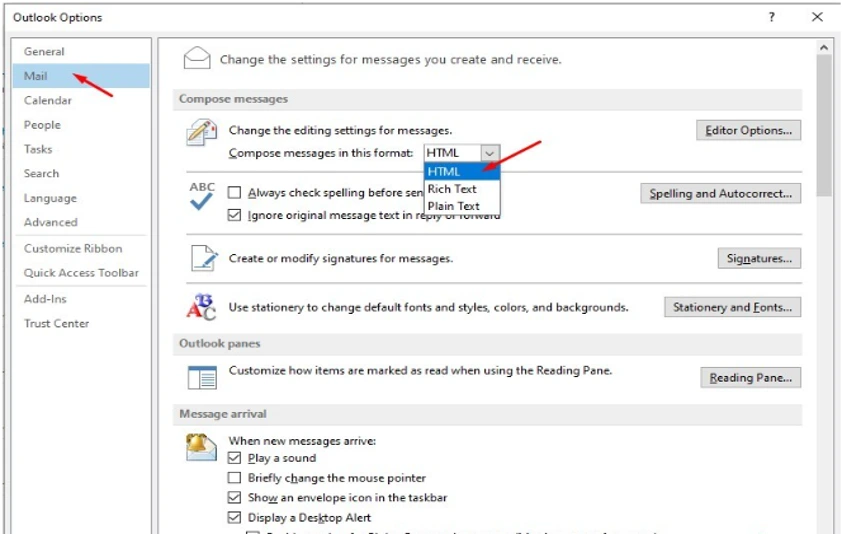Click the bell and envelope message arrival icon
The height and width of the screenshot is (534, 842).
click(x=201, y=447)
